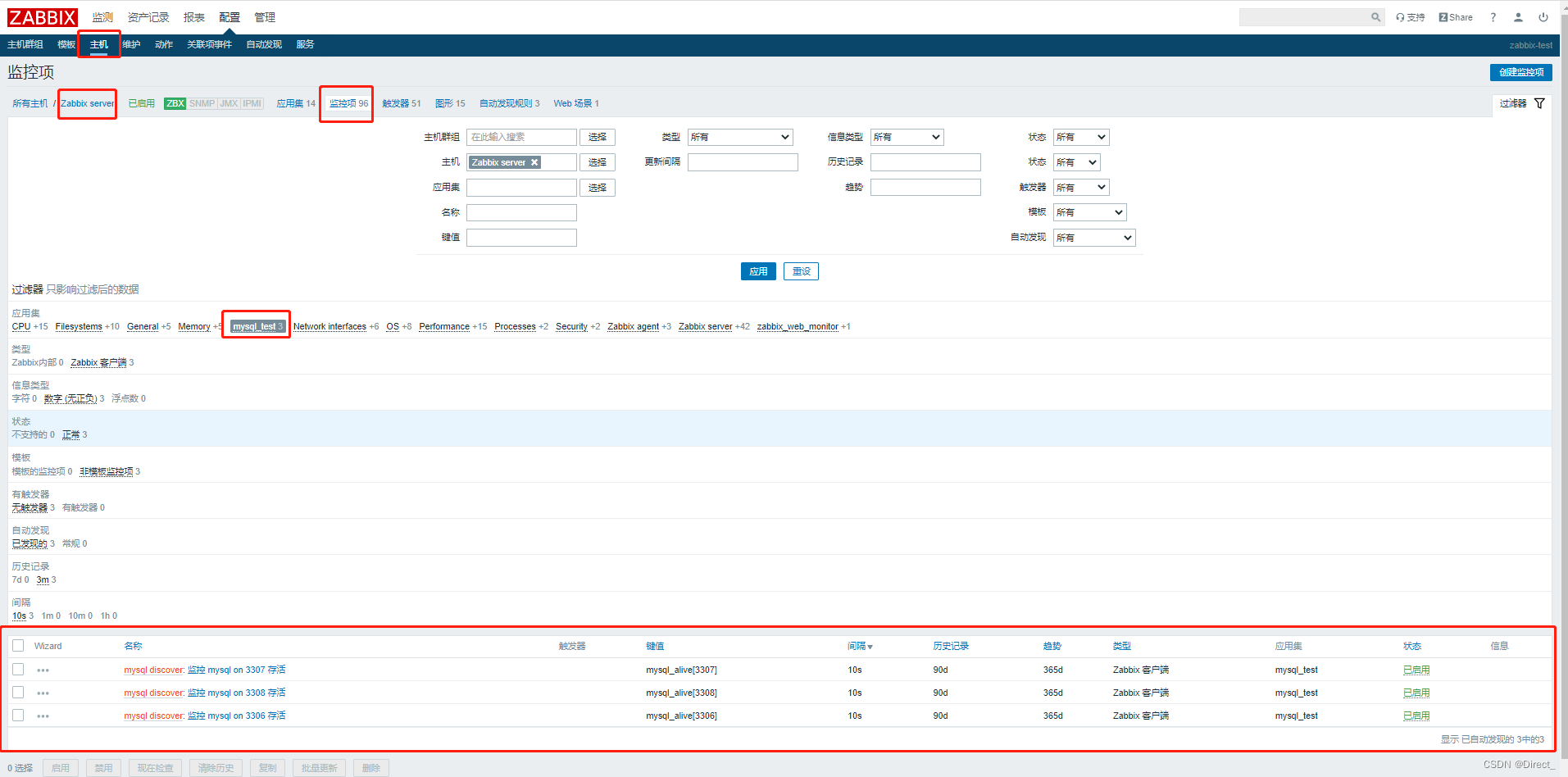Screen dimensions: 1568x777
Task: Switch to 主机 submenu
Action: 99,44
